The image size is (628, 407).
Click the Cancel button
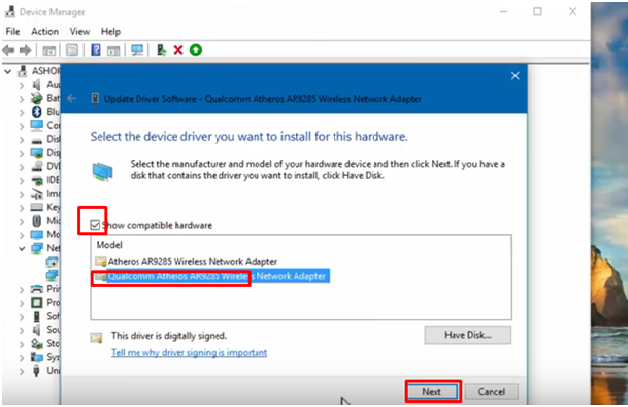pos(491,391)
